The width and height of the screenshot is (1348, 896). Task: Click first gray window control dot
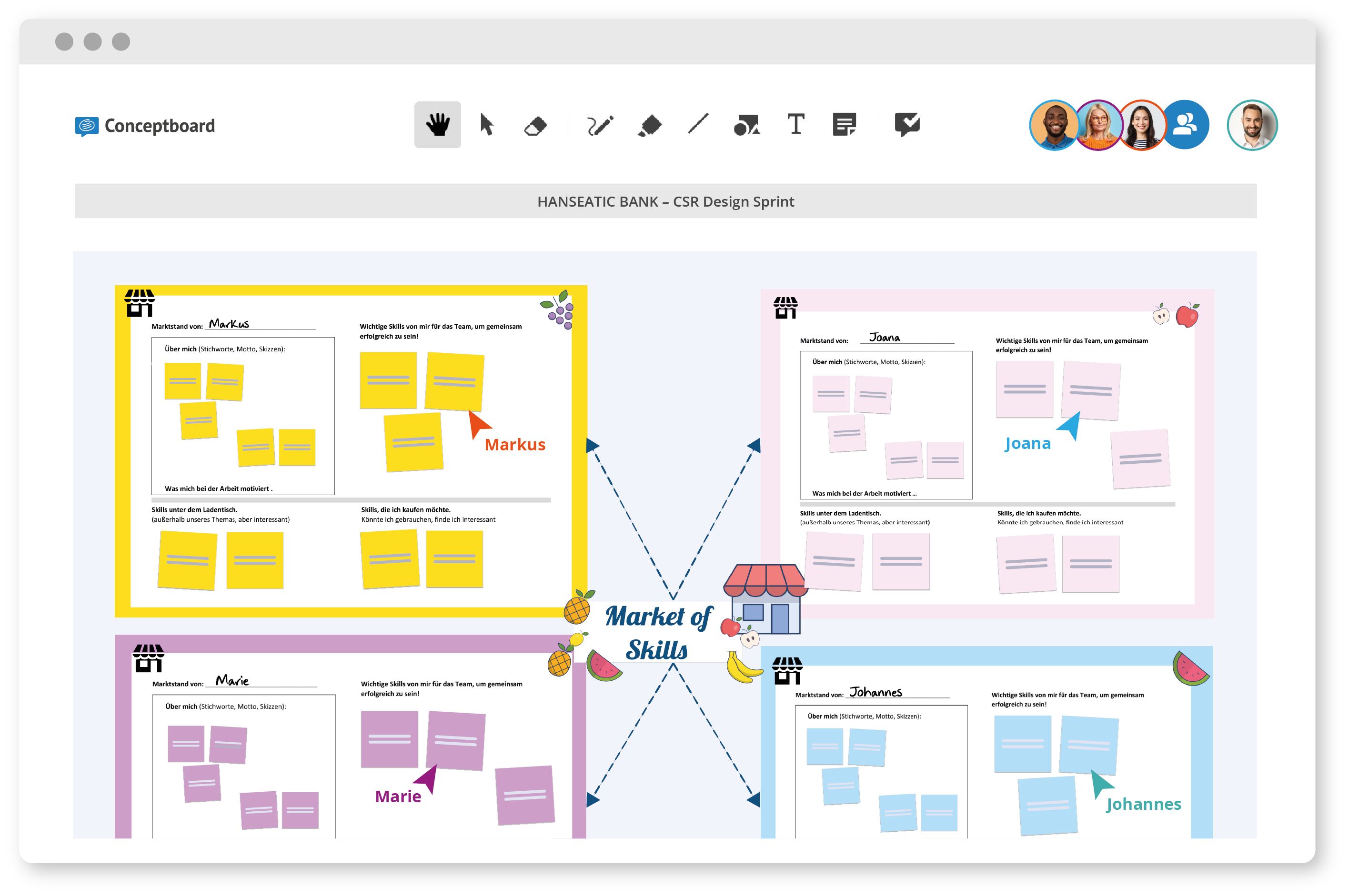[x=64, y=42]
